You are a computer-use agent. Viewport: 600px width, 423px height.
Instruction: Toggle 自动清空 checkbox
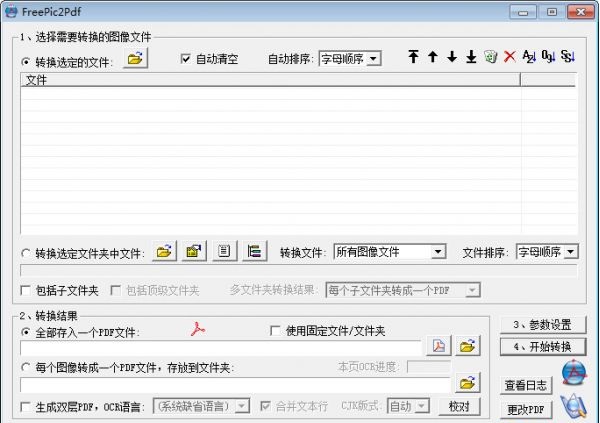coord(186,59)
